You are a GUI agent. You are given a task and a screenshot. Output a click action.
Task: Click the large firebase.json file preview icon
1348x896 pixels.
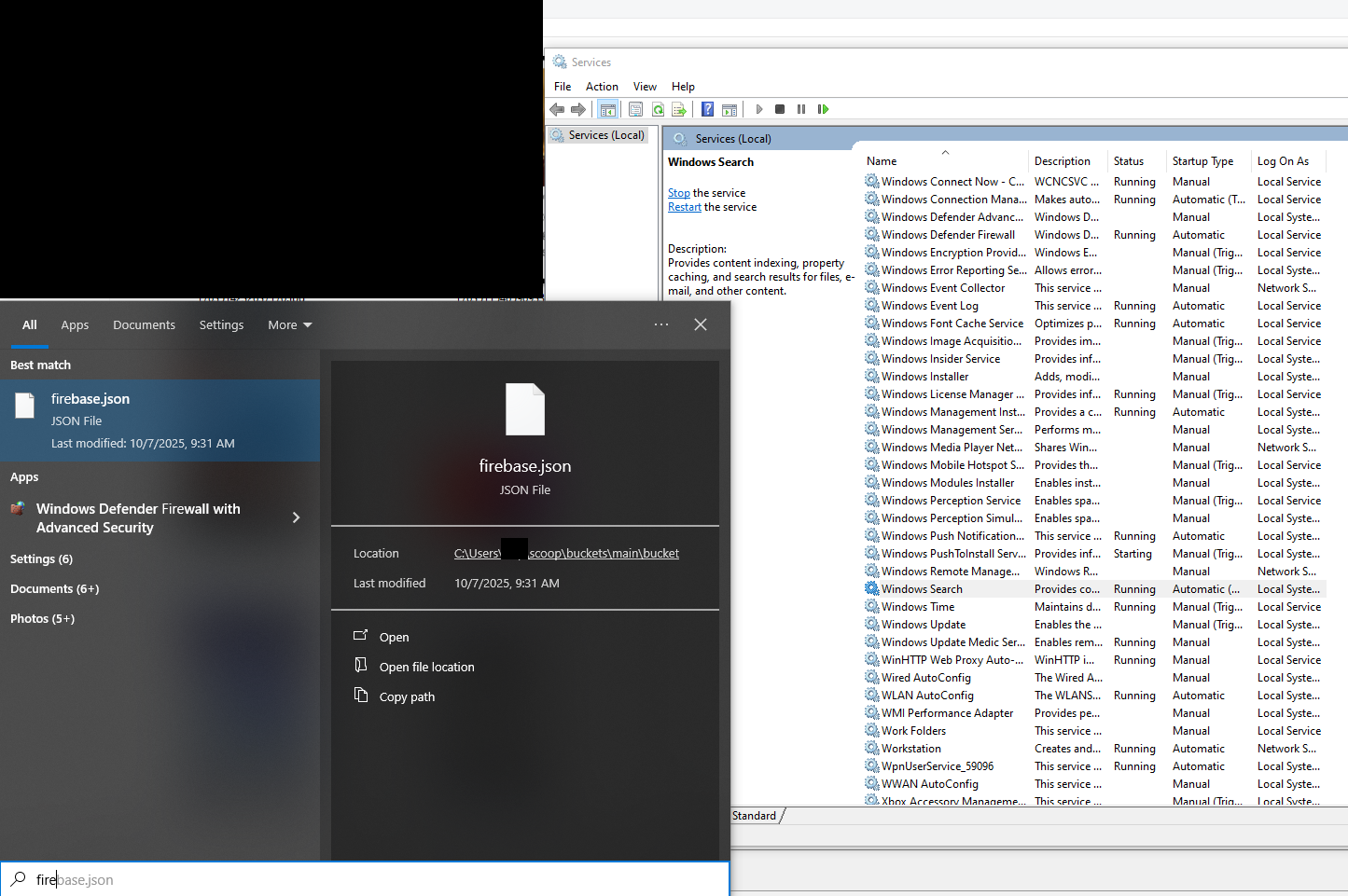tap(525, 409)
